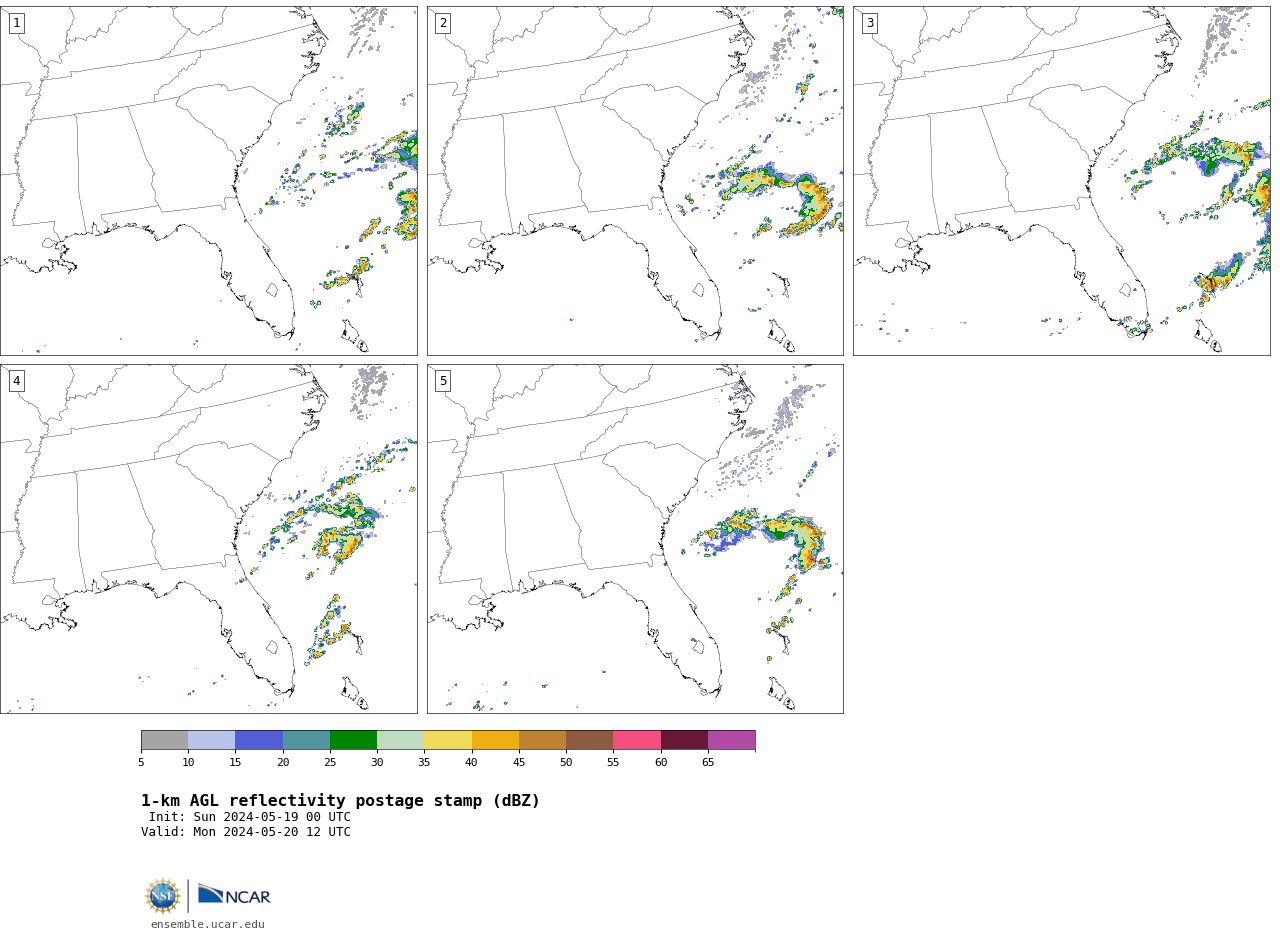Click the colorbar tick label 55
Viewport: 1280px width, 936px height.
point(613,763)
